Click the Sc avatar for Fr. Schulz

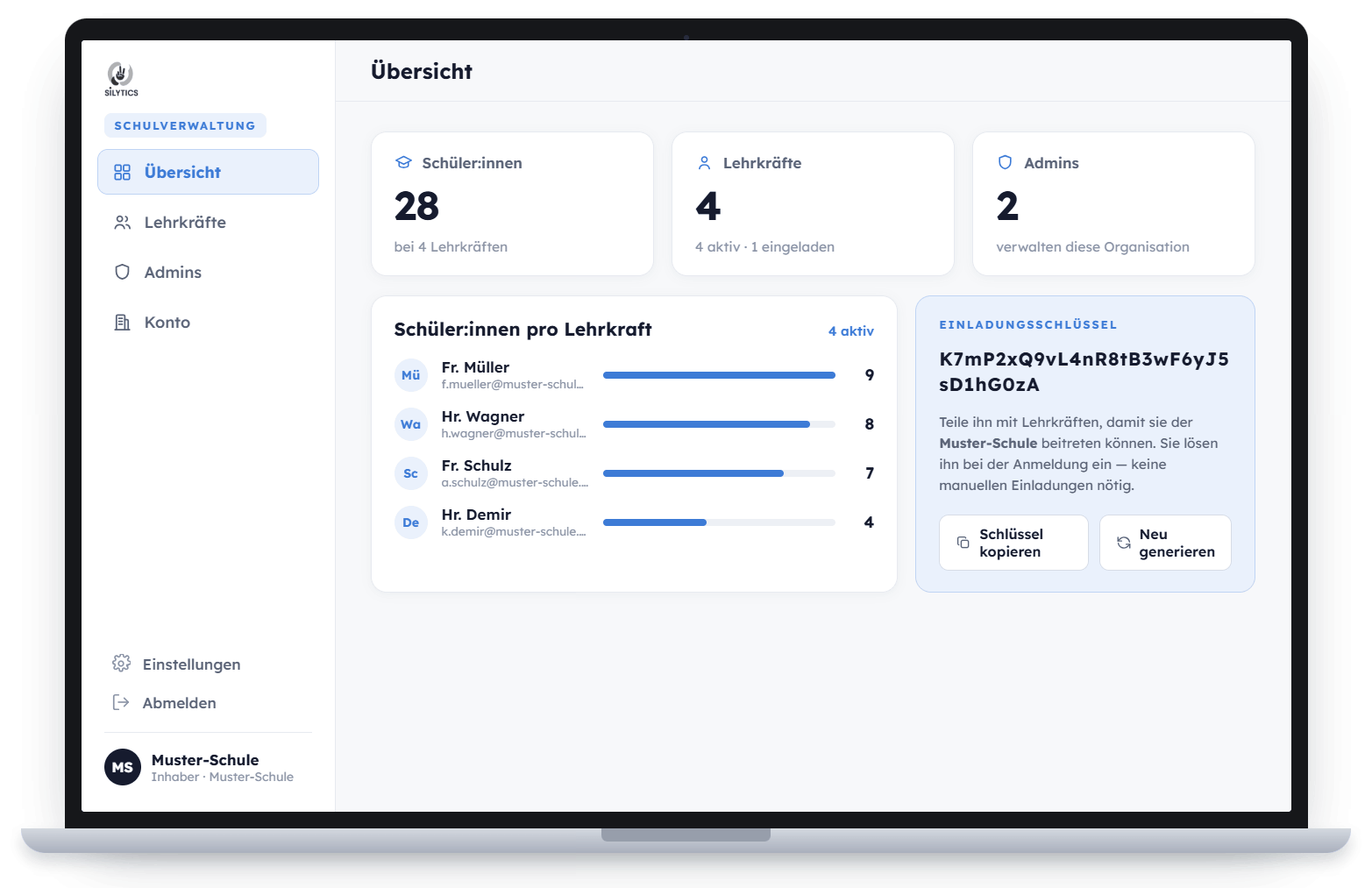pos(411,473)
